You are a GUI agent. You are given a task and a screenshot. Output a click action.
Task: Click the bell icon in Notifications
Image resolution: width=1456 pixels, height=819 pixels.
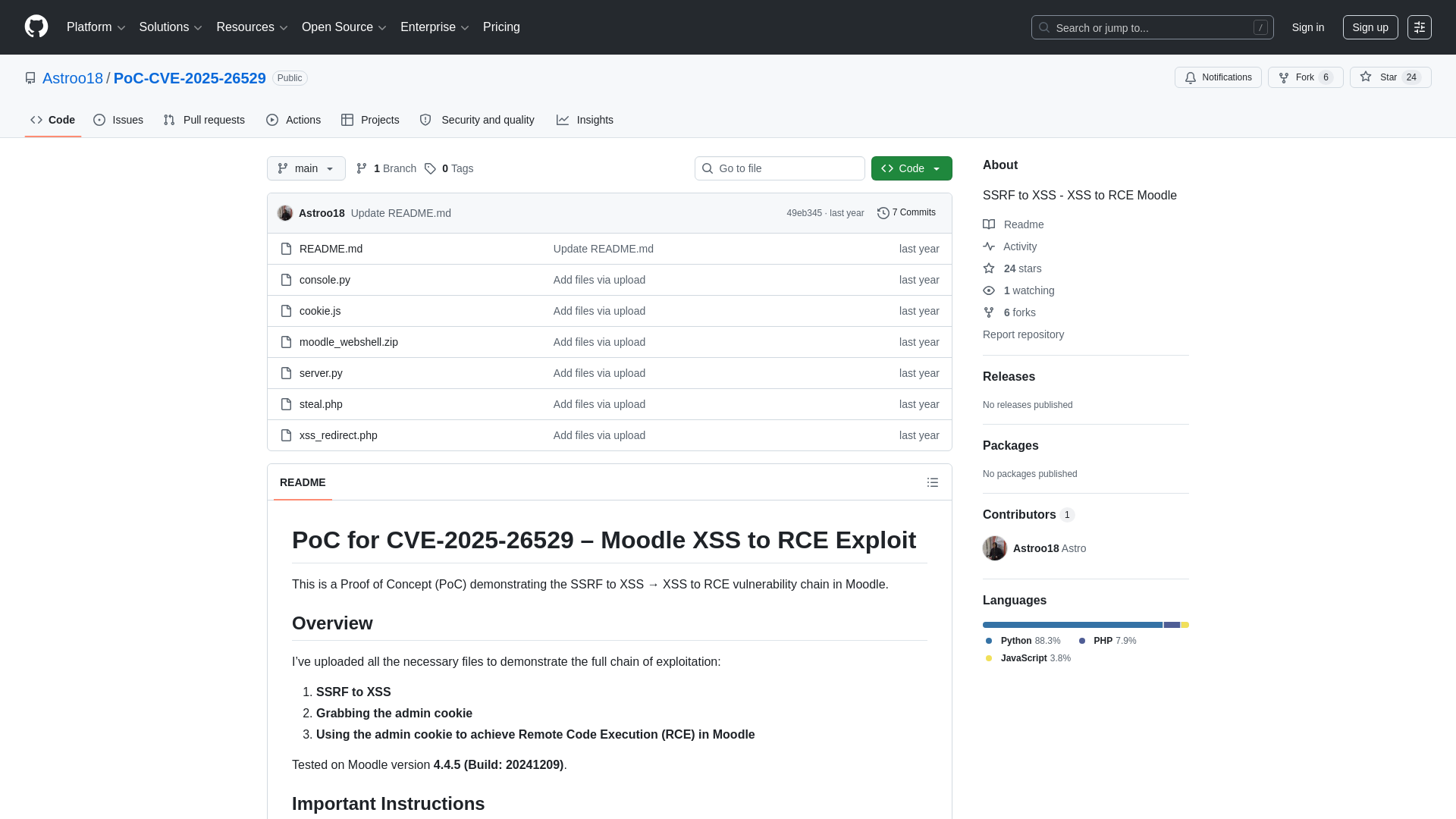1191,77
